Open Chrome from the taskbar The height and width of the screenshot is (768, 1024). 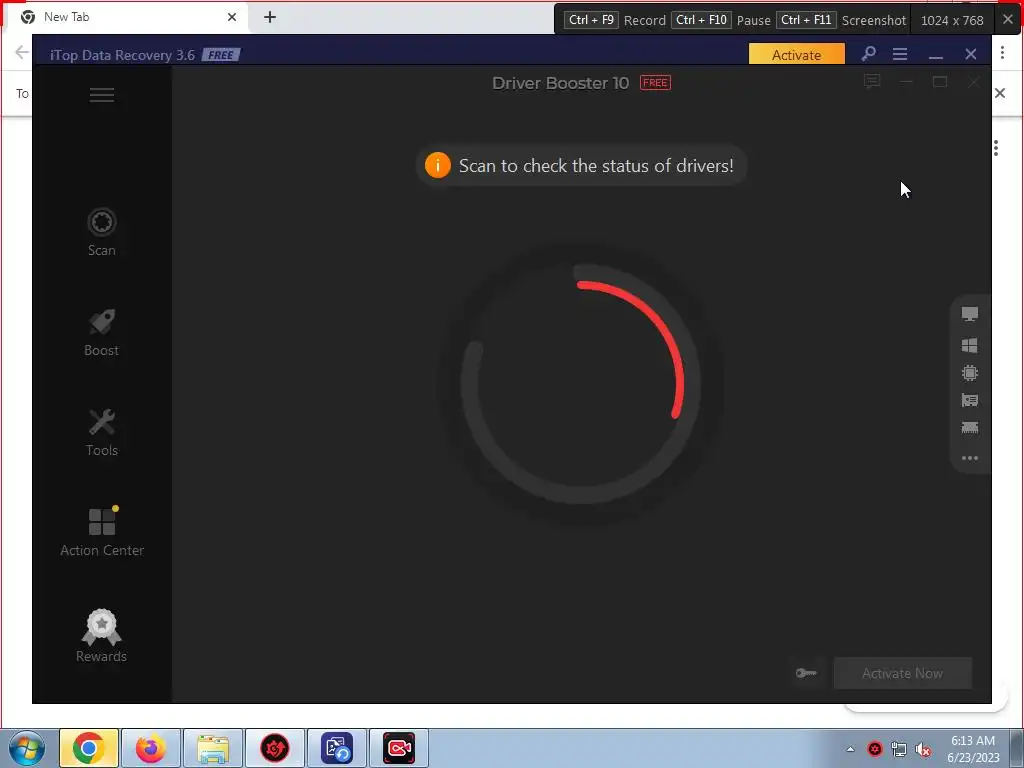click(x=89, y=748)
